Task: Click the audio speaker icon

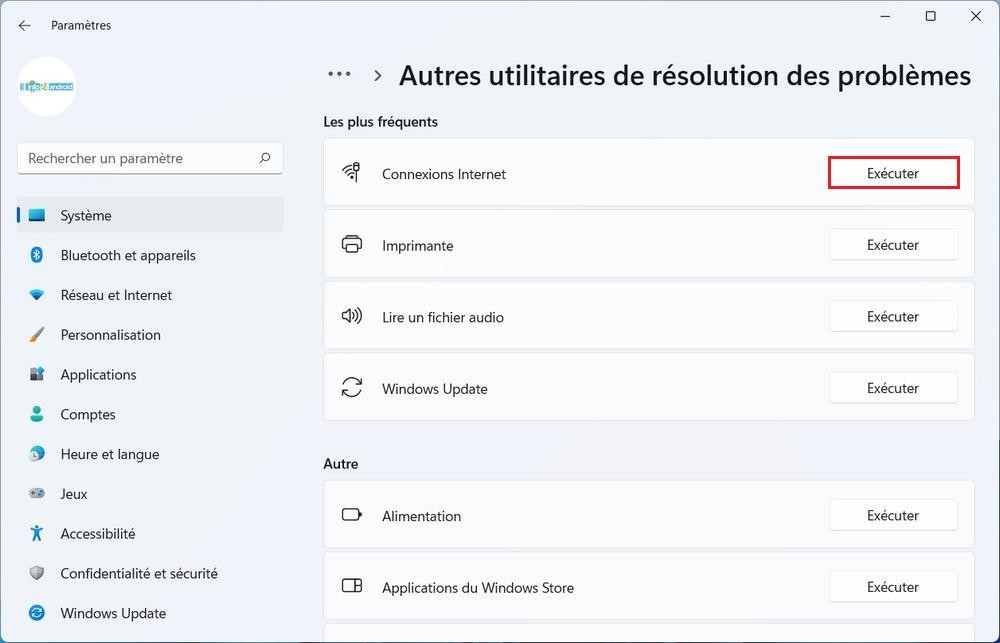Action: tap(351, 315)
